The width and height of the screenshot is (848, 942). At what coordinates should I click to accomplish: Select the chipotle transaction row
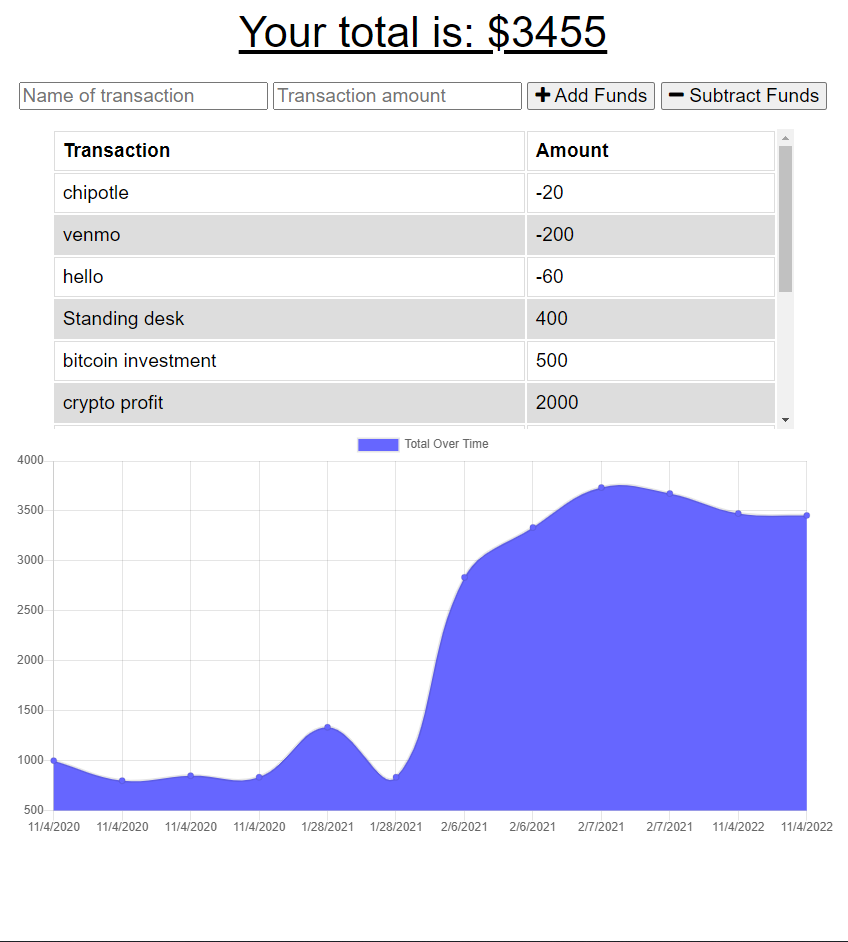(x=289, y=193)
